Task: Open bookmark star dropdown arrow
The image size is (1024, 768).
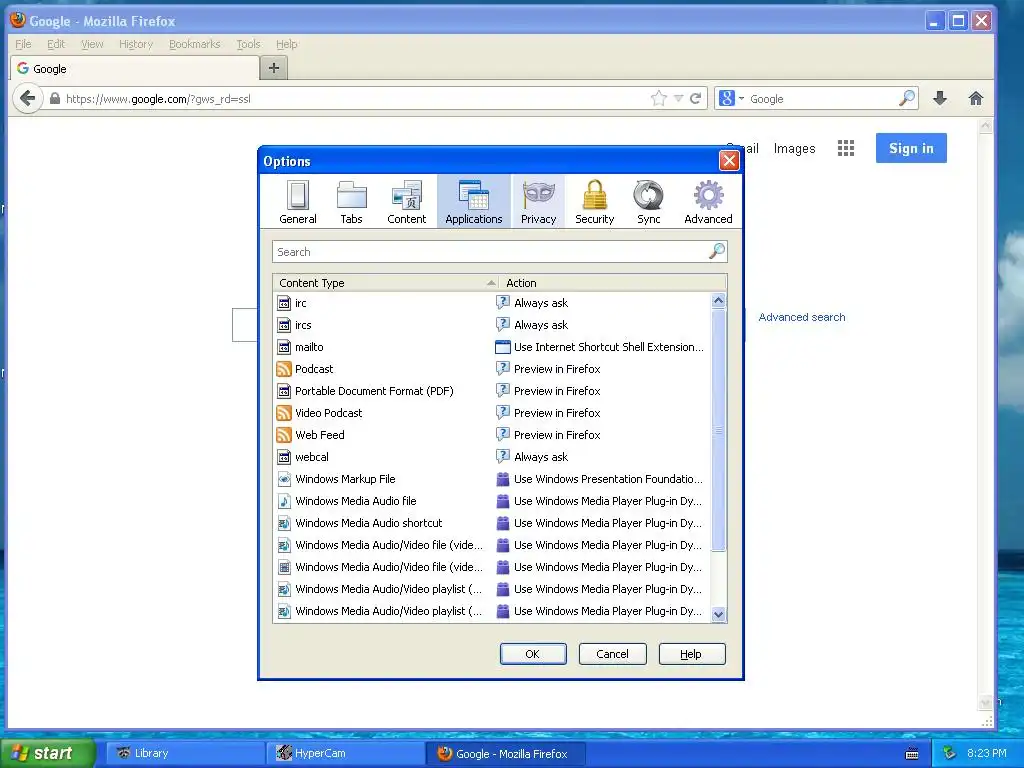Action: pos(679,99)
